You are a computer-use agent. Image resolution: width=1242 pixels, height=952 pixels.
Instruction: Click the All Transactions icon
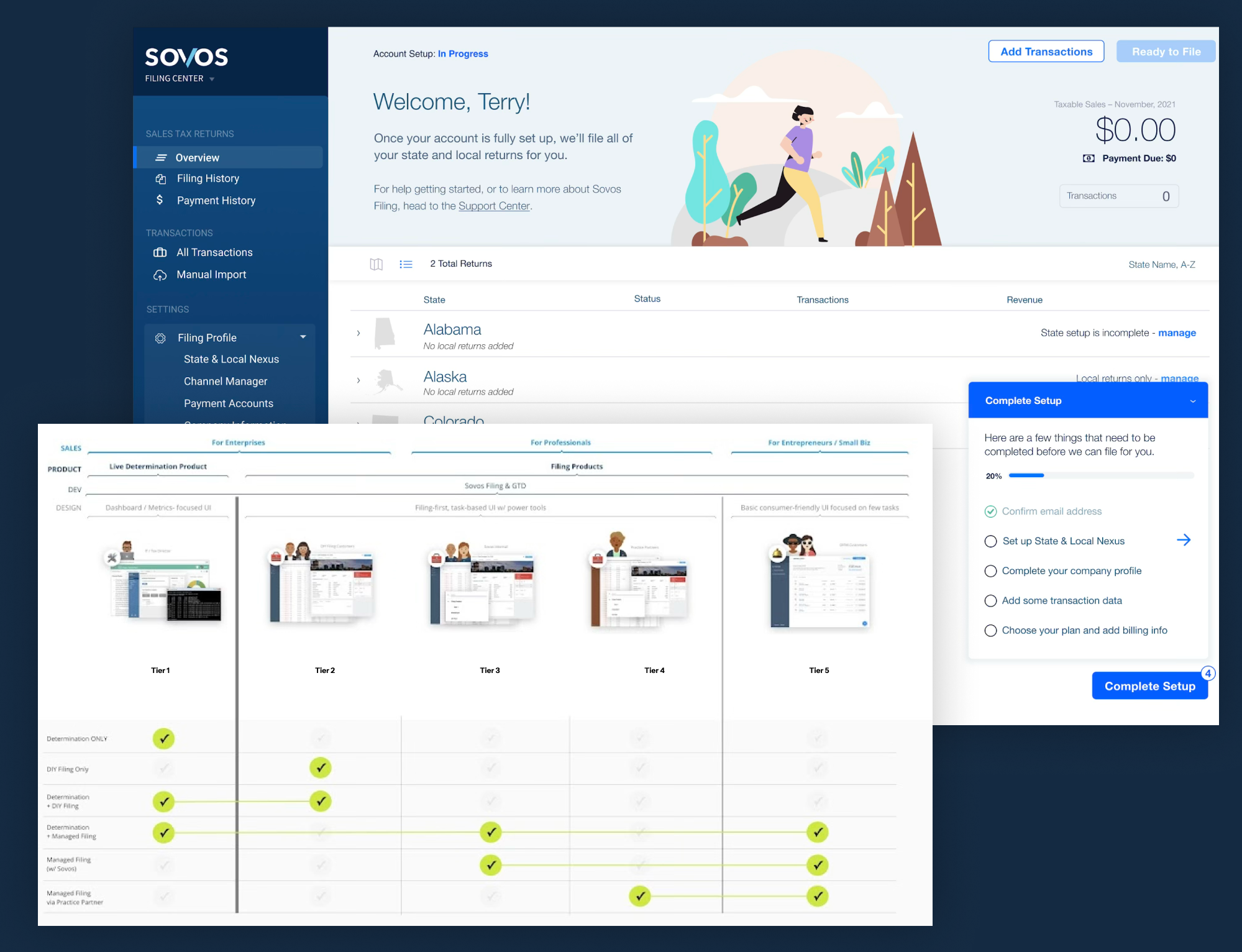(160, 252)
